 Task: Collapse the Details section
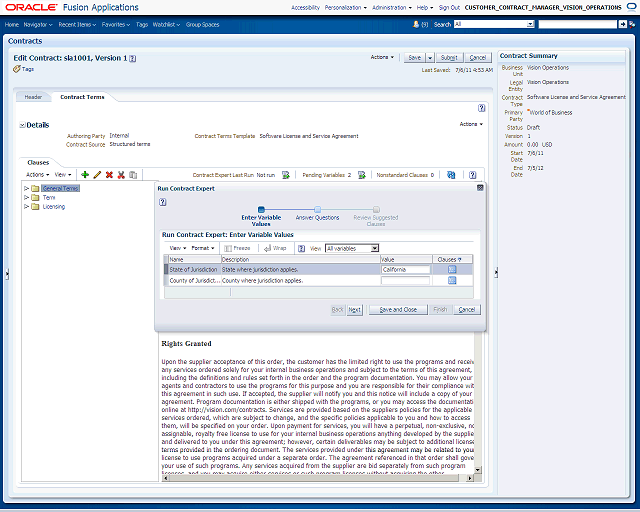[22, 125]
